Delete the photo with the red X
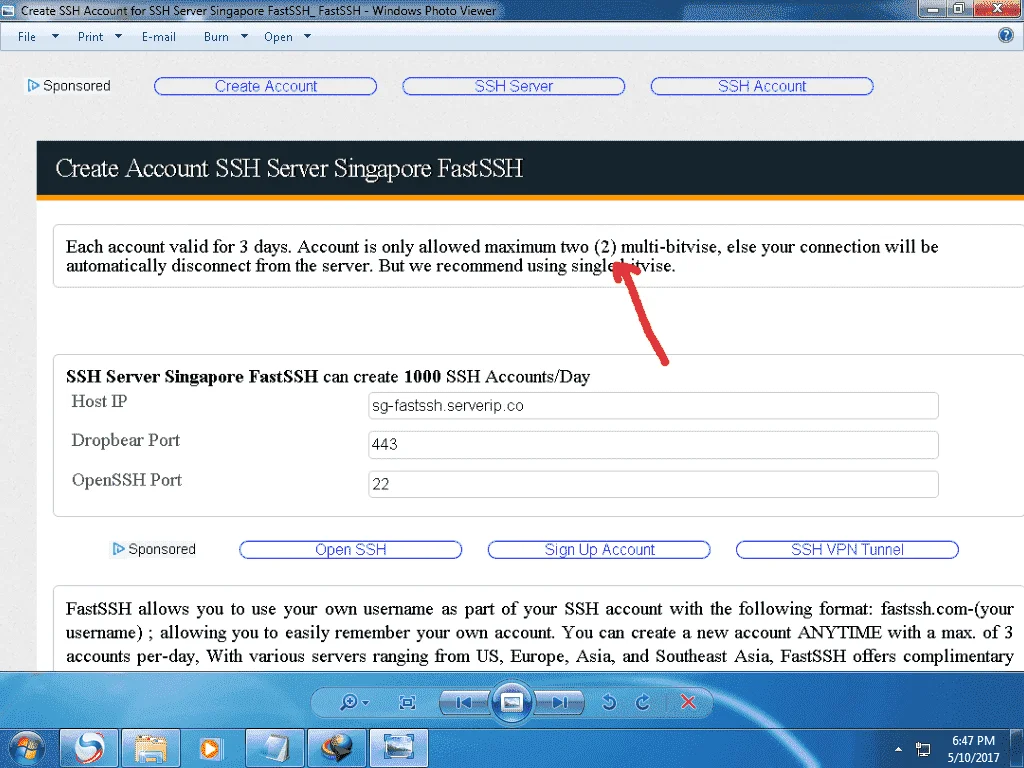The height and width of the screenshot is (768, 1024). [x=688, y=702]
